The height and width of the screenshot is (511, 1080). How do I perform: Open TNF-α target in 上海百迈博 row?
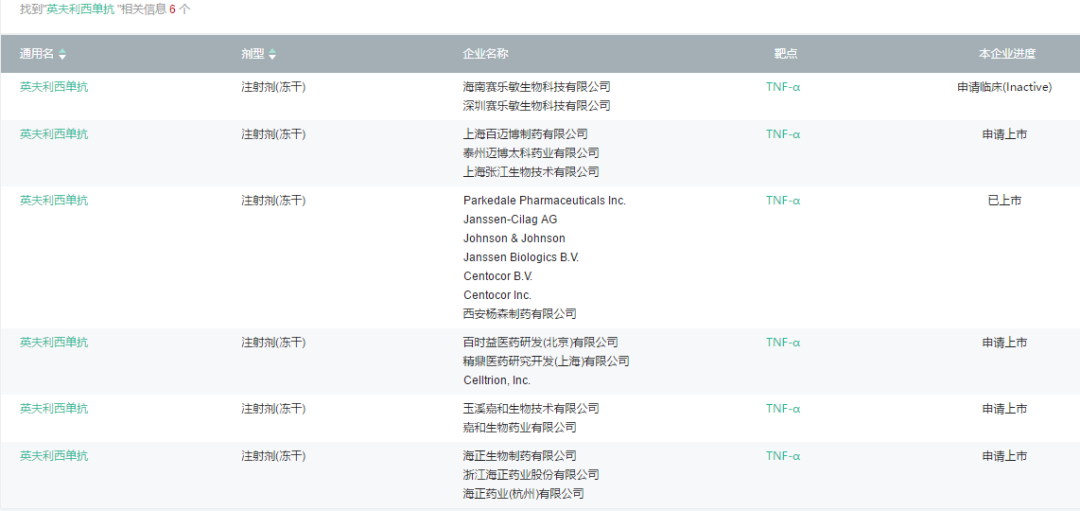tap(783, 134)
